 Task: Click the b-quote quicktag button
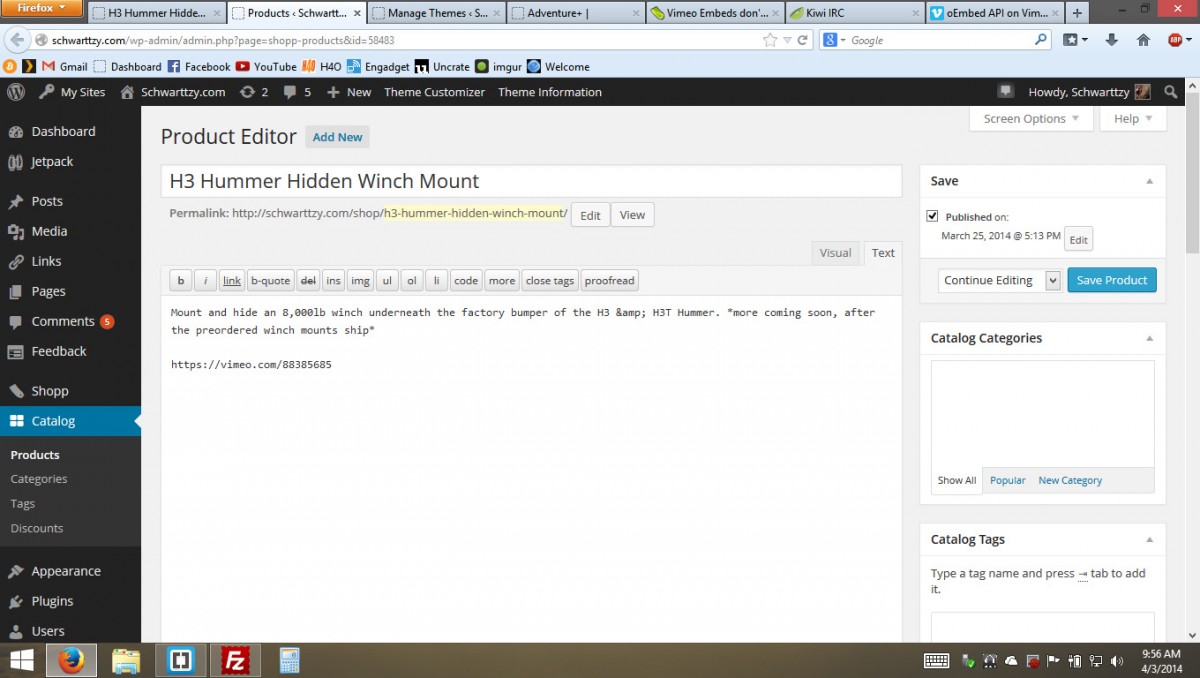pyautogui.click(x=270, y=281)
